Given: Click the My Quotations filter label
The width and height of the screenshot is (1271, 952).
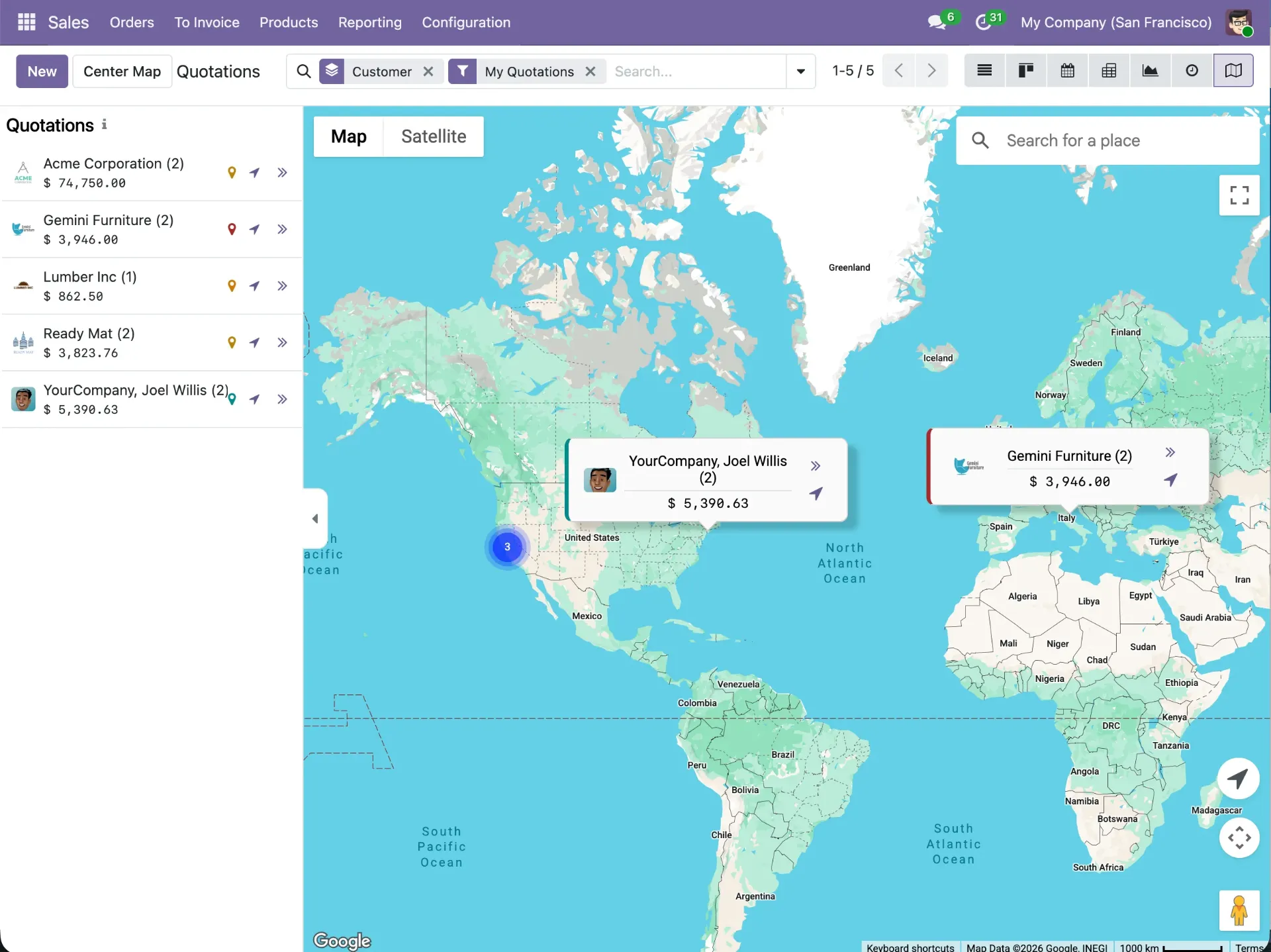Looking at the screenshot, I should pos(529,71).
